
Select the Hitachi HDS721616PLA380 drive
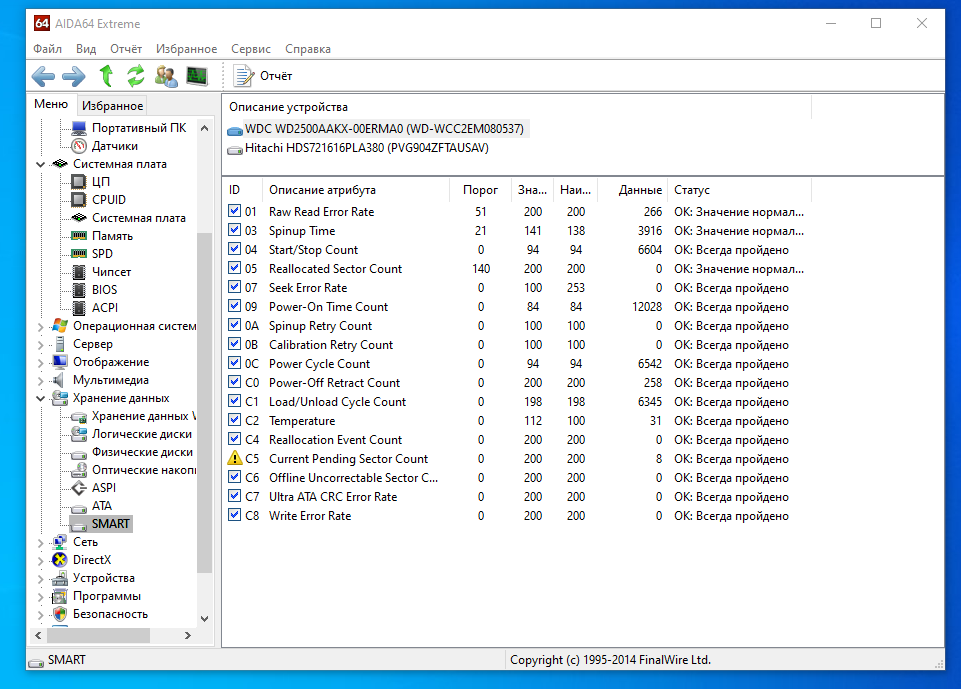366,148
